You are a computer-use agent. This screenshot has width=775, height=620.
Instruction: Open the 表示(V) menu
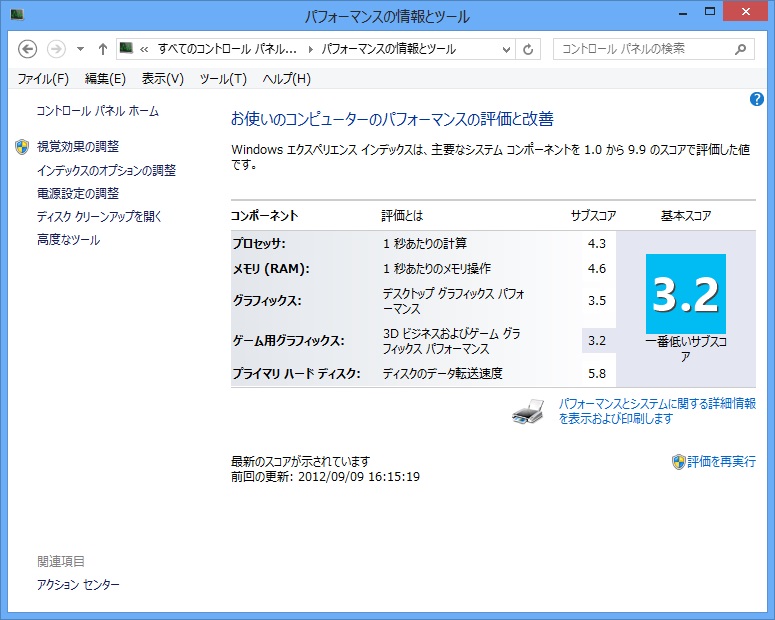click(x=162, y=79)
